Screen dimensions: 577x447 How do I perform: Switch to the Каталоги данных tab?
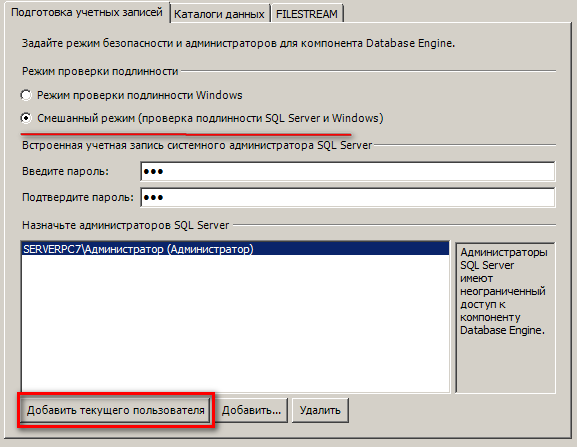click(219, 14)
